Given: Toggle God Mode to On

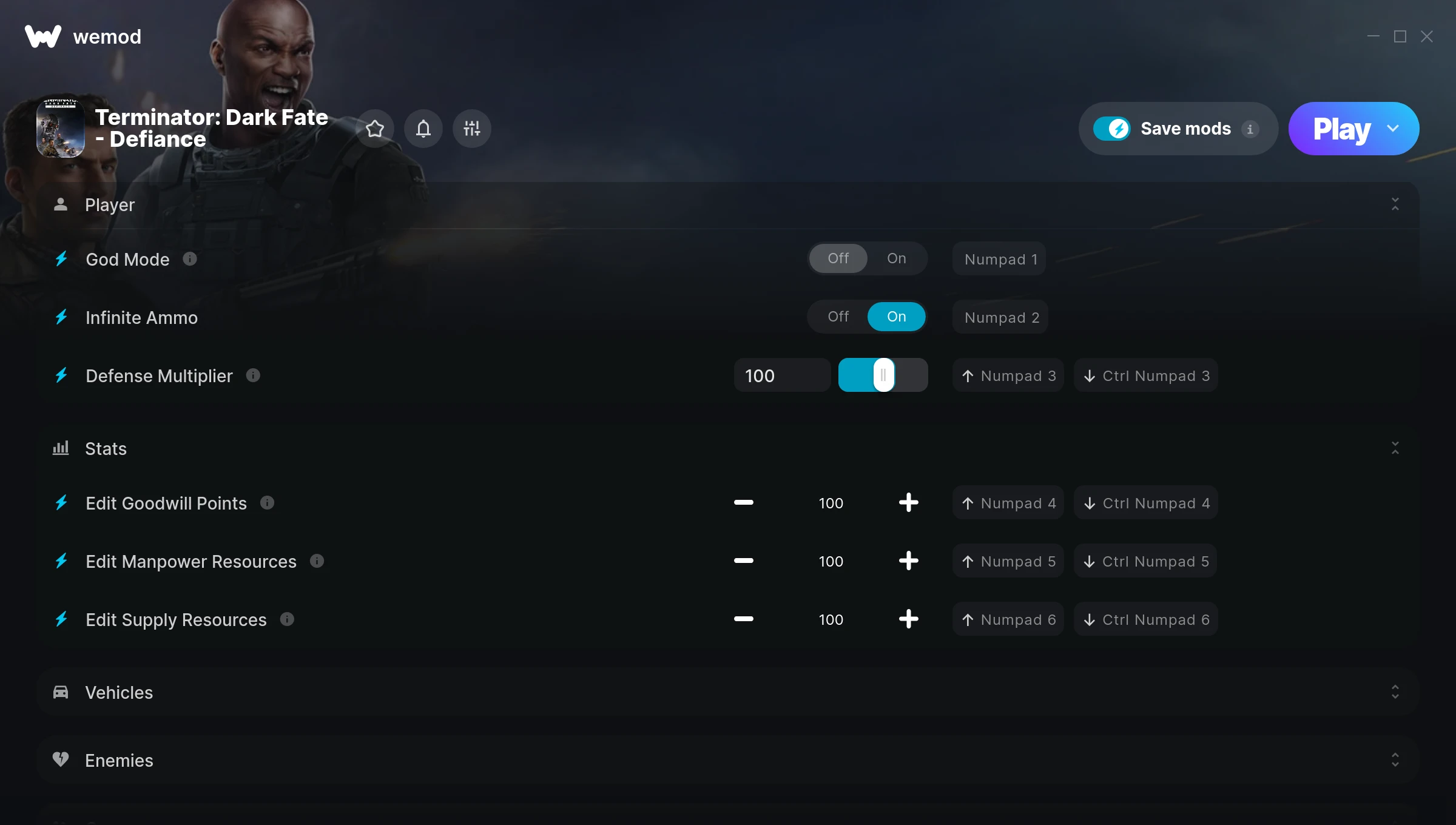Looking at the screenshot, I should click(x=896, y=258).
